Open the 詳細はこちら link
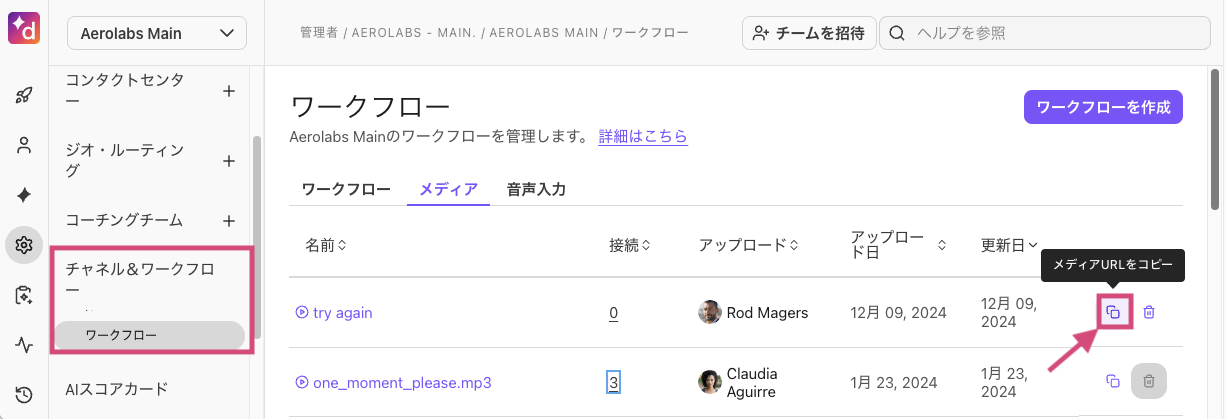Image resolution: width=1226 pixels, height=419 pixels. (643, 136)
